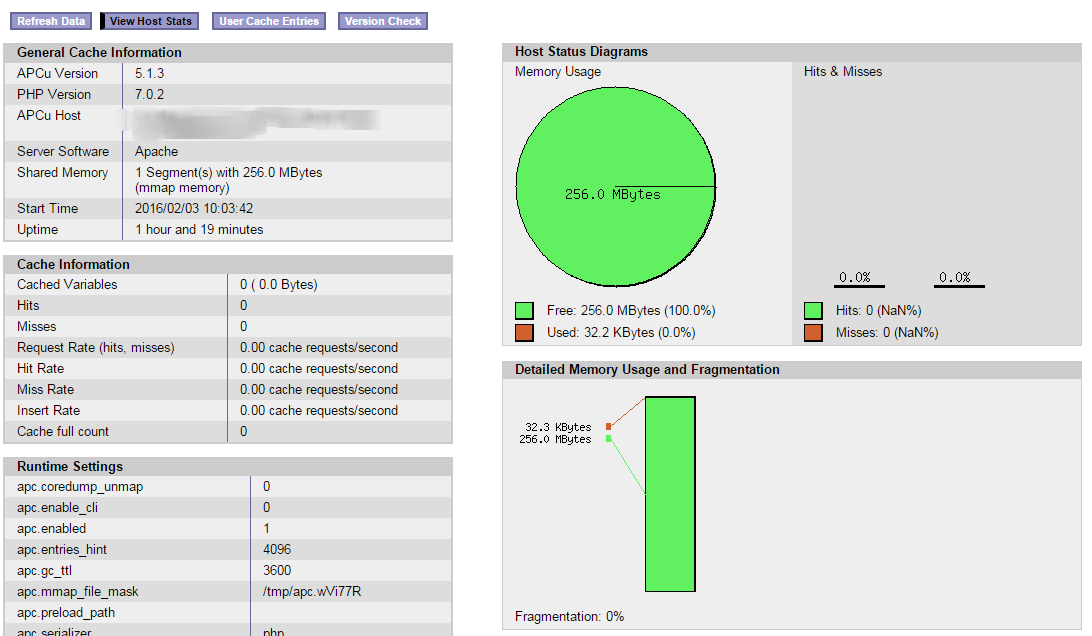Image resolution: width=1092 pixels, height=636 pixels.
Task: Click the small green 256.0 MBytes marker
Action: (x=608, y=439)
